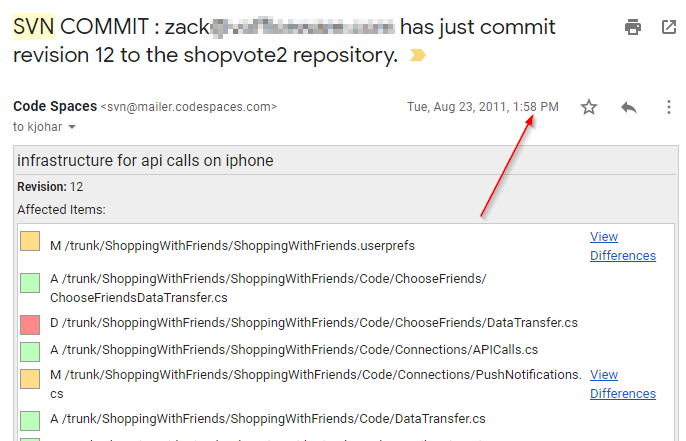The image size is (686, 441).
Task: Click the green swatch beside Code/DataTransfer.cs
Action: tap(30, 420)
